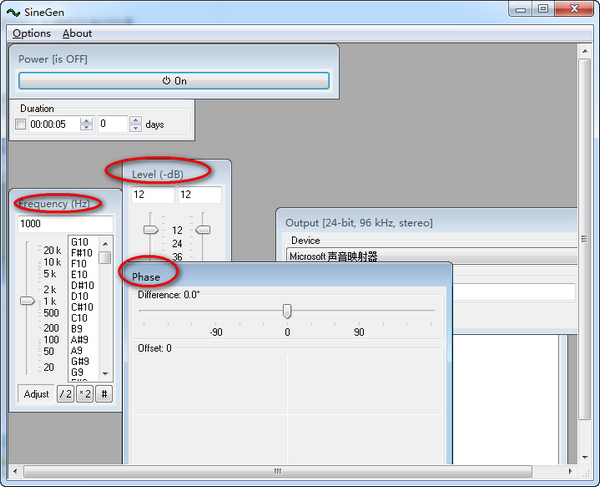
Task: Click the phase Offset graph area
Action: (287, 409)
